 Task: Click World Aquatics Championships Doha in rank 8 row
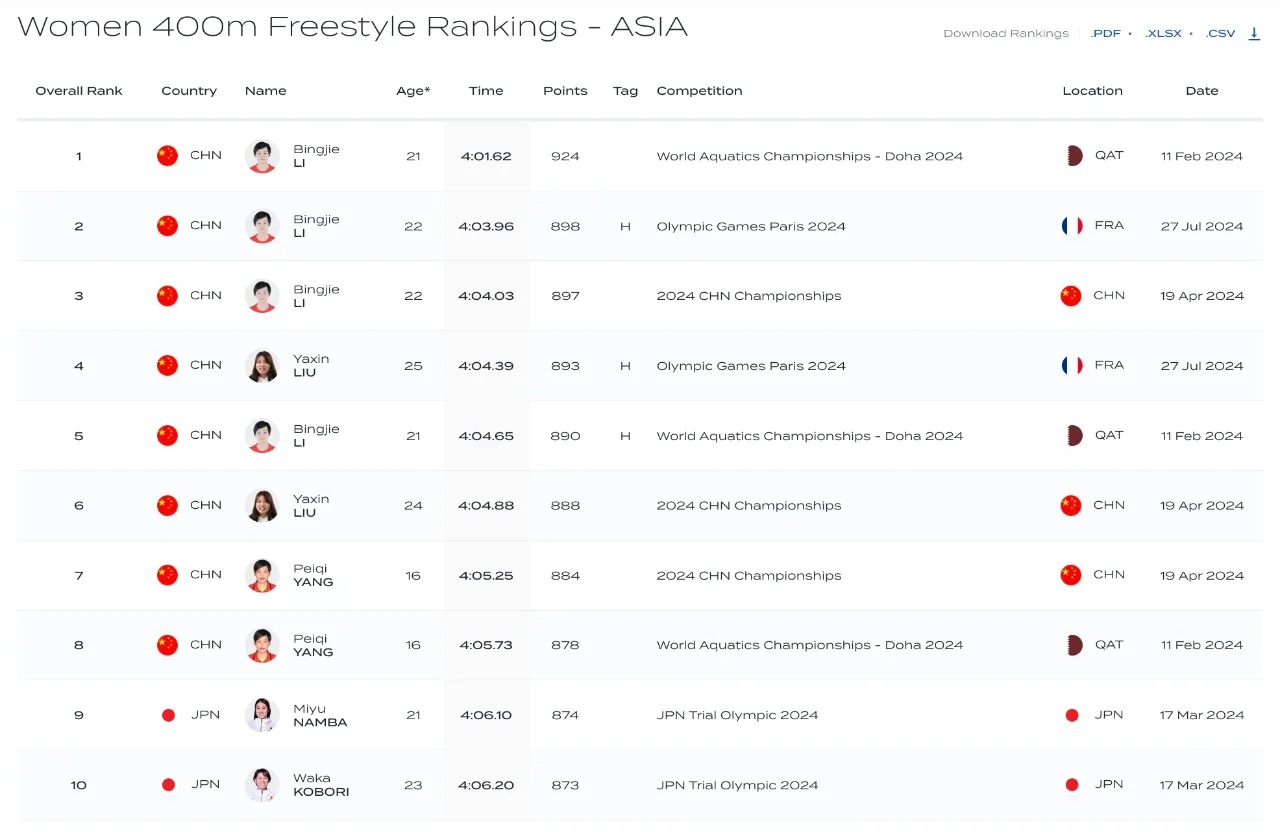click(x=810, y=645)
